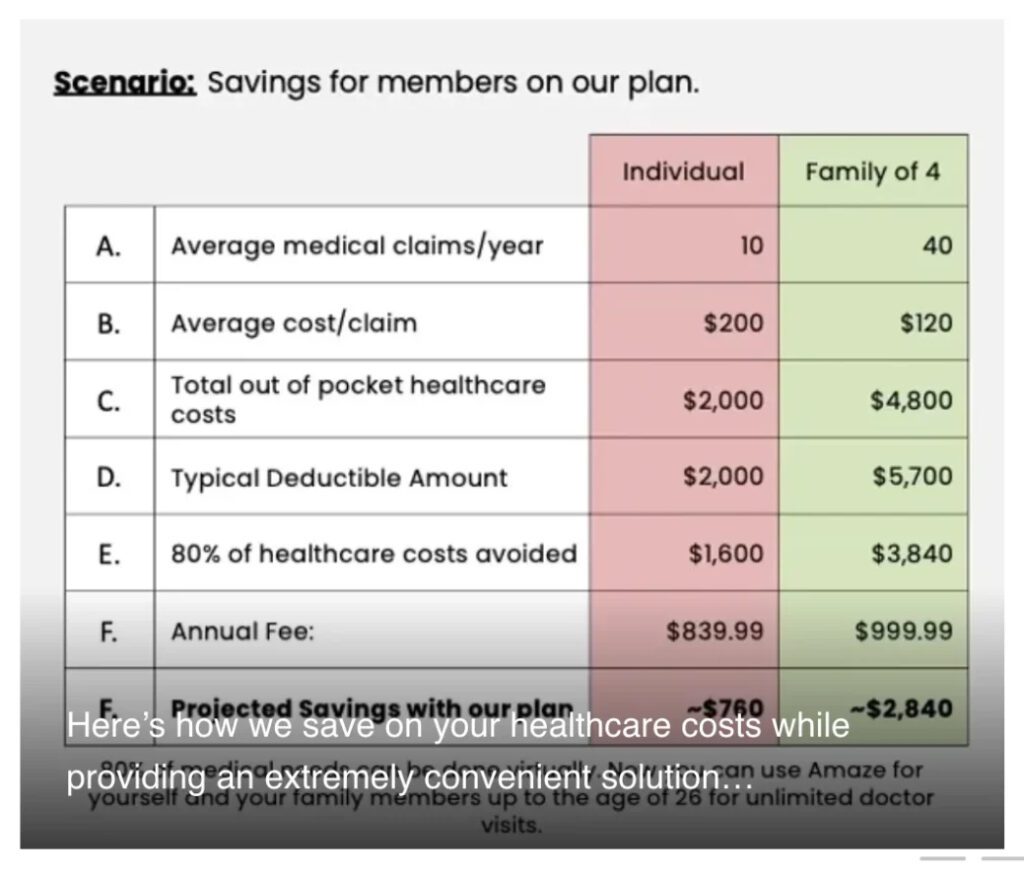
Task: Click "Total out of pocket healthcare costs" label
Action: (358, 399)
